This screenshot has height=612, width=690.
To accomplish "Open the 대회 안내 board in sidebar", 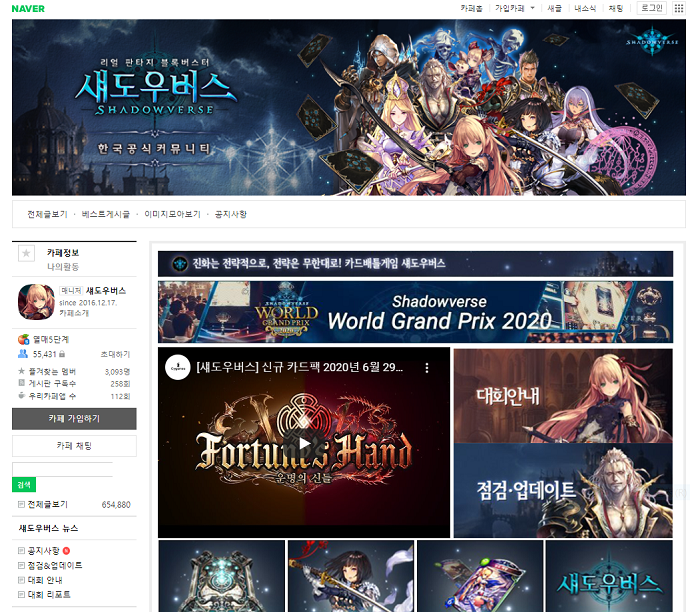I will [x=45, y=580].
